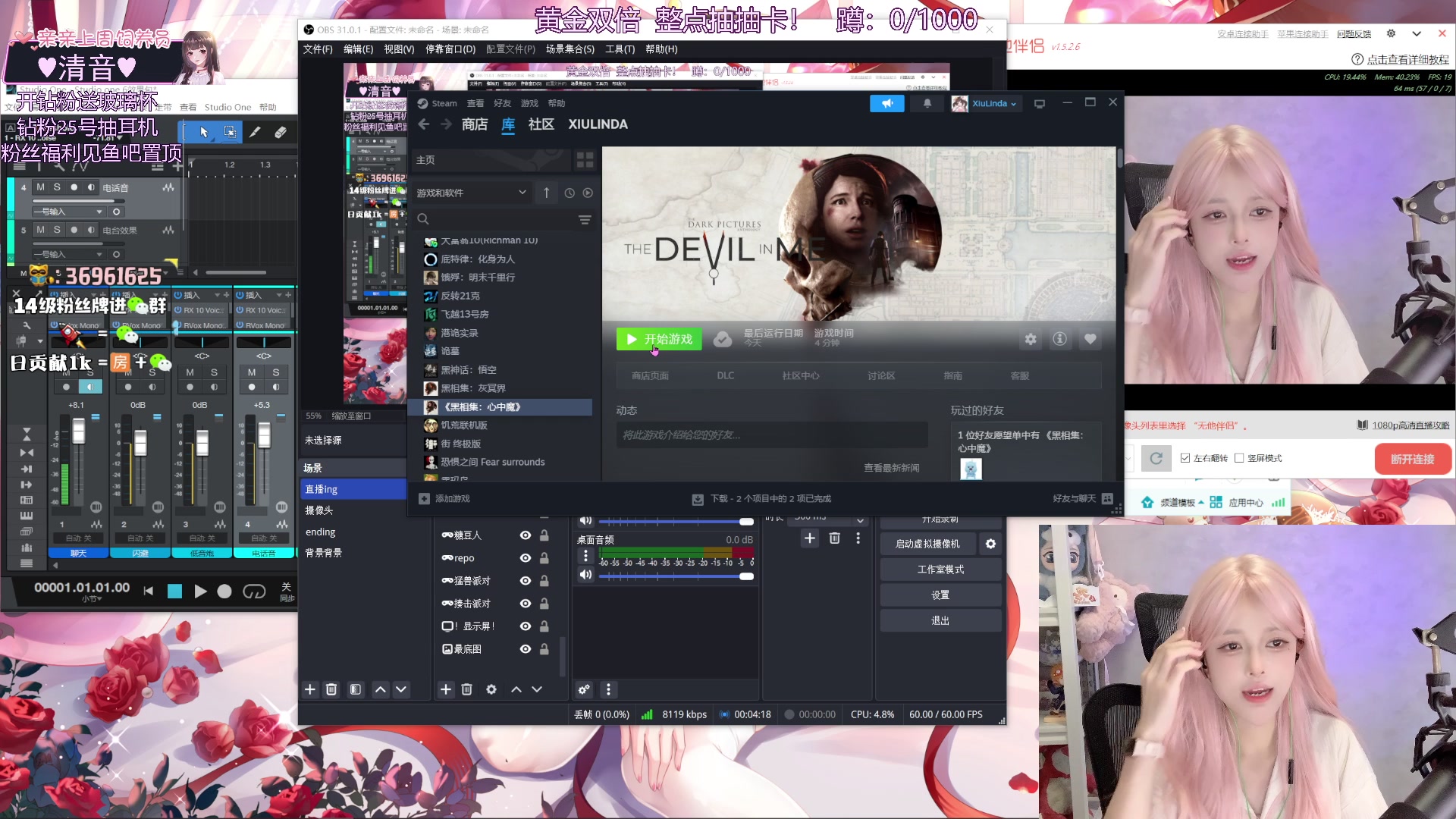
Task: Solo track 5 电台效果 in Studio One
Action: coord(57,230)
